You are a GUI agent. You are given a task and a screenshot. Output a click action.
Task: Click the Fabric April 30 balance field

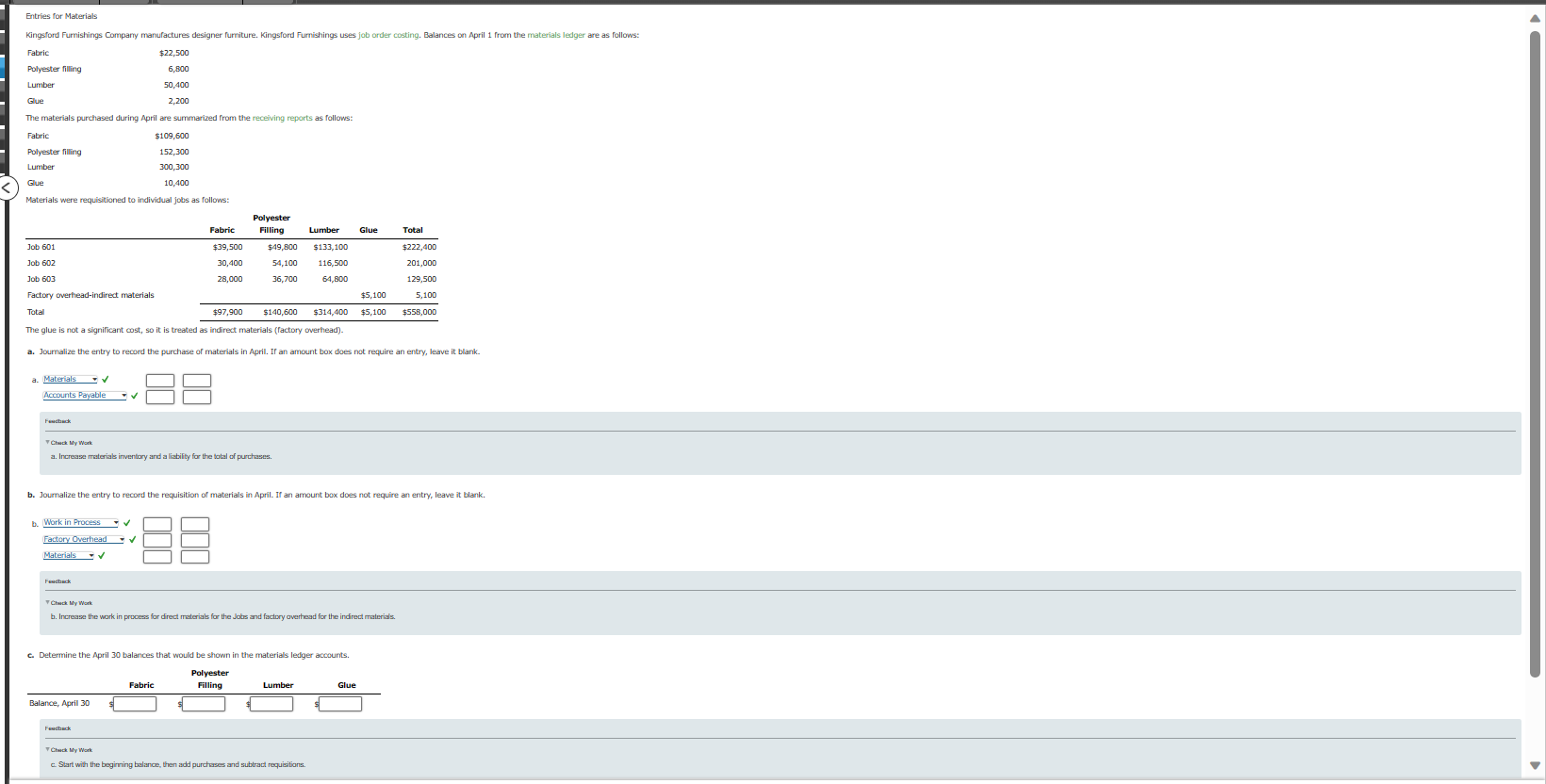[x=135, y=704]
